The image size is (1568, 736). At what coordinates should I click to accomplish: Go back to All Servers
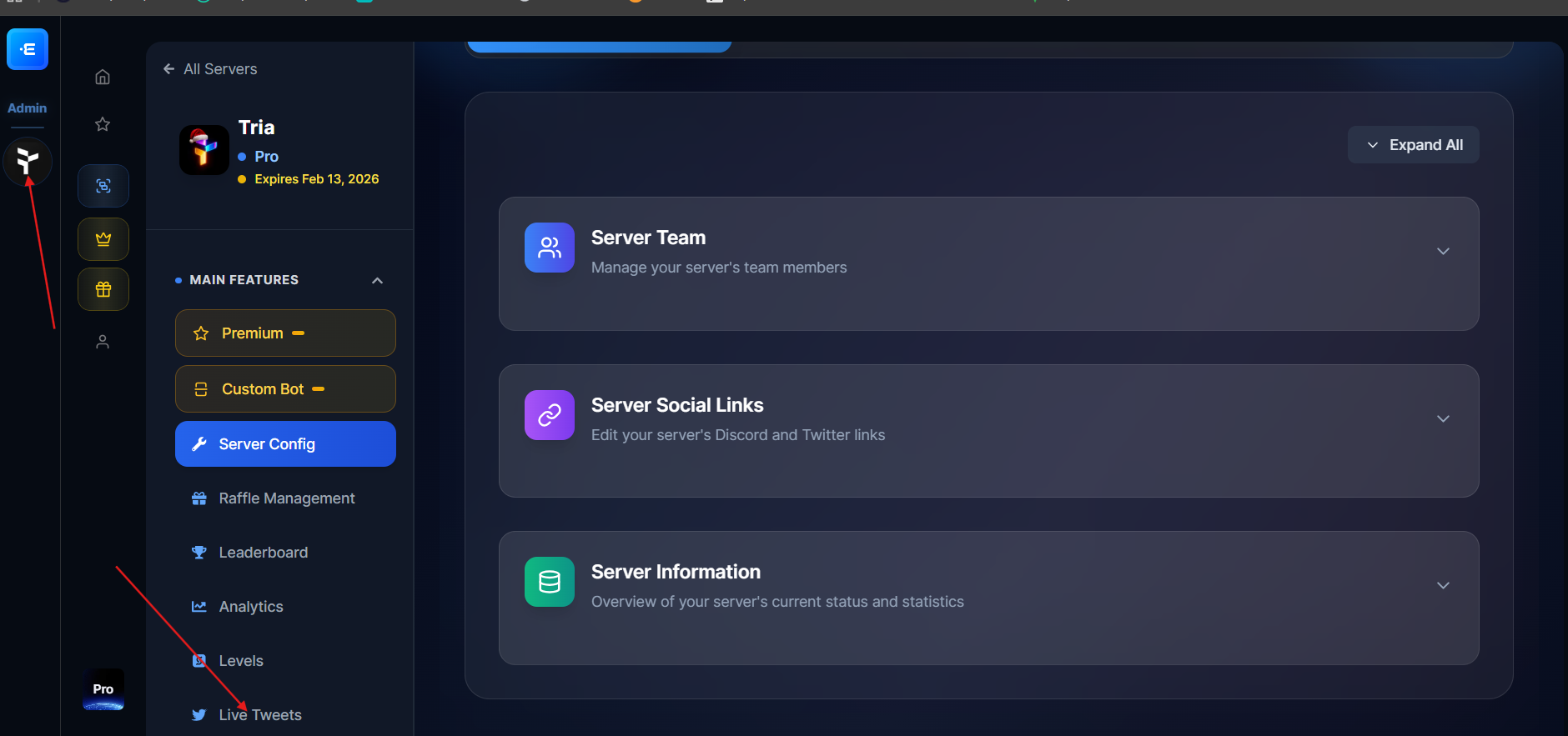click(x=210, y=69)
